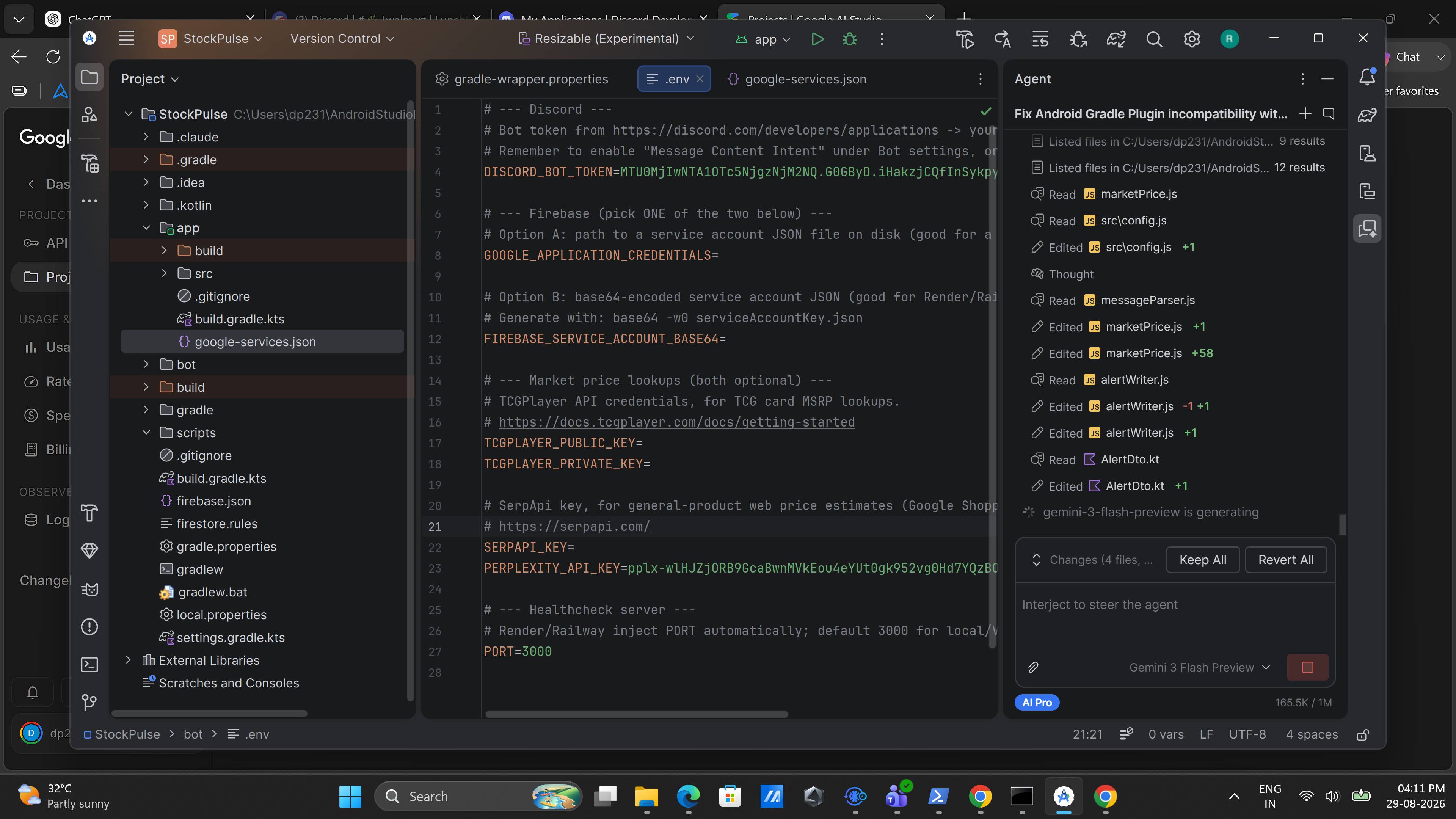Expand the .gradle folder in project tree

pyautogui.click(x=146, y=160)
